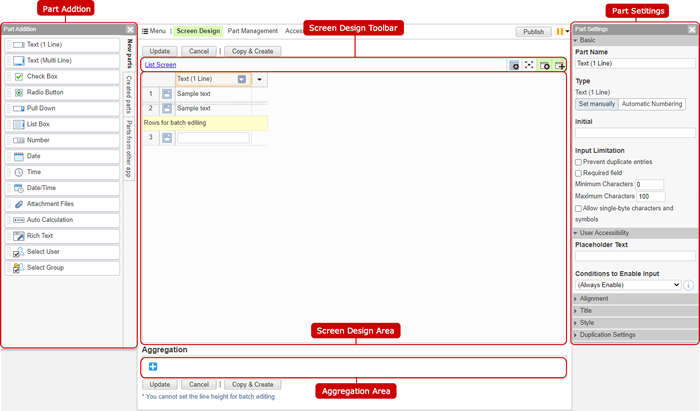This screenshot has height=411, width=700.
Task: Collapse the User Accessibility section
Action: tap(634, 233)
